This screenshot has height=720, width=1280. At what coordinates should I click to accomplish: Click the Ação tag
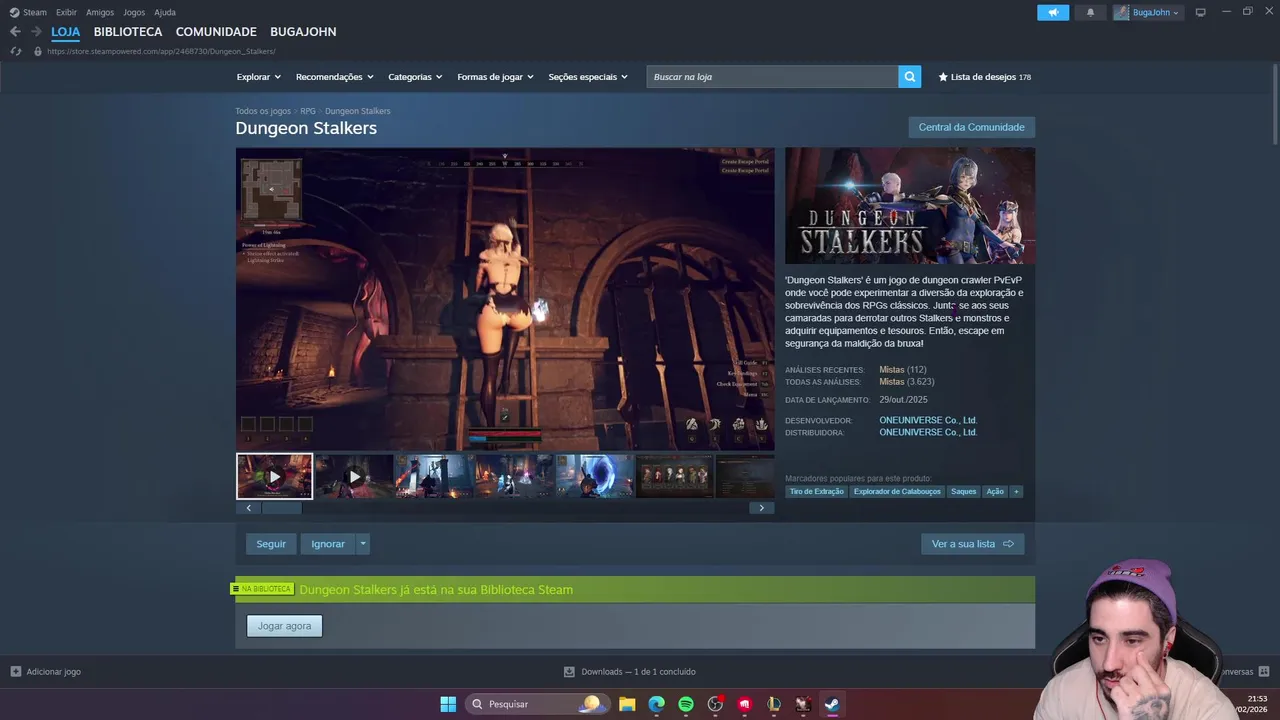tap(995, 492)
